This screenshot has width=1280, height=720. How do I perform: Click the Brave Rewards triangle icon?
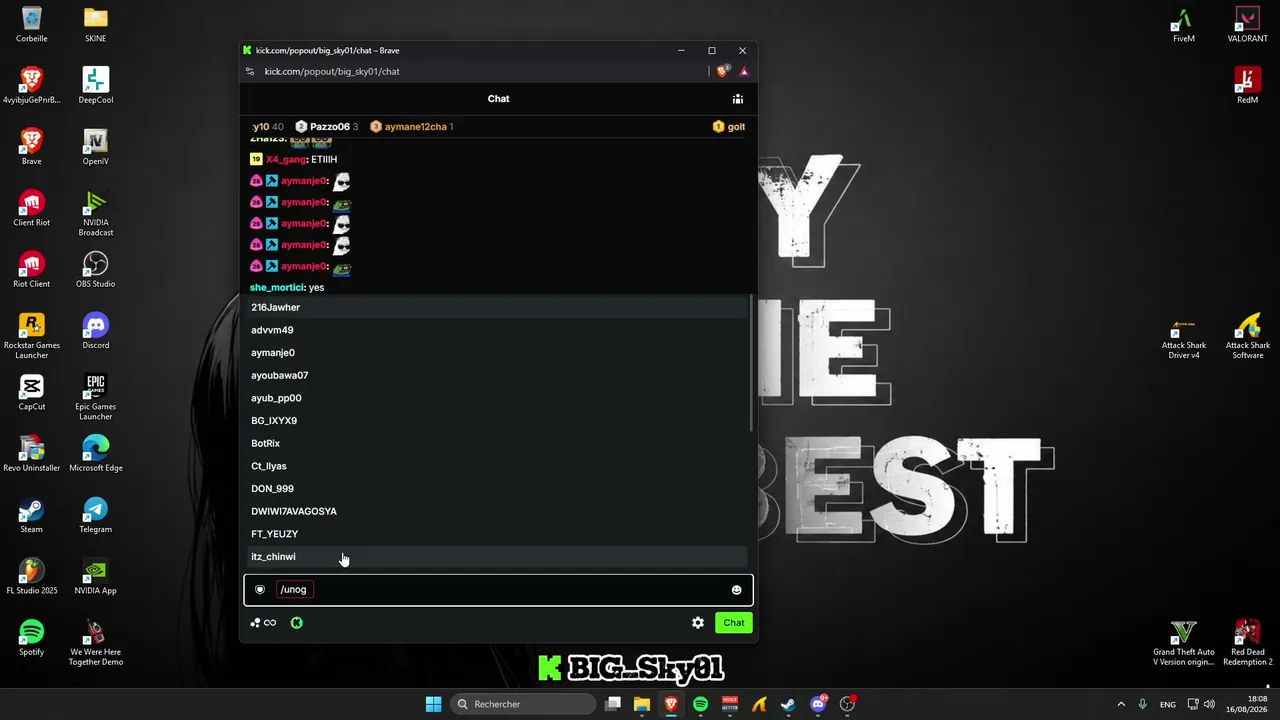coord(744,71)
